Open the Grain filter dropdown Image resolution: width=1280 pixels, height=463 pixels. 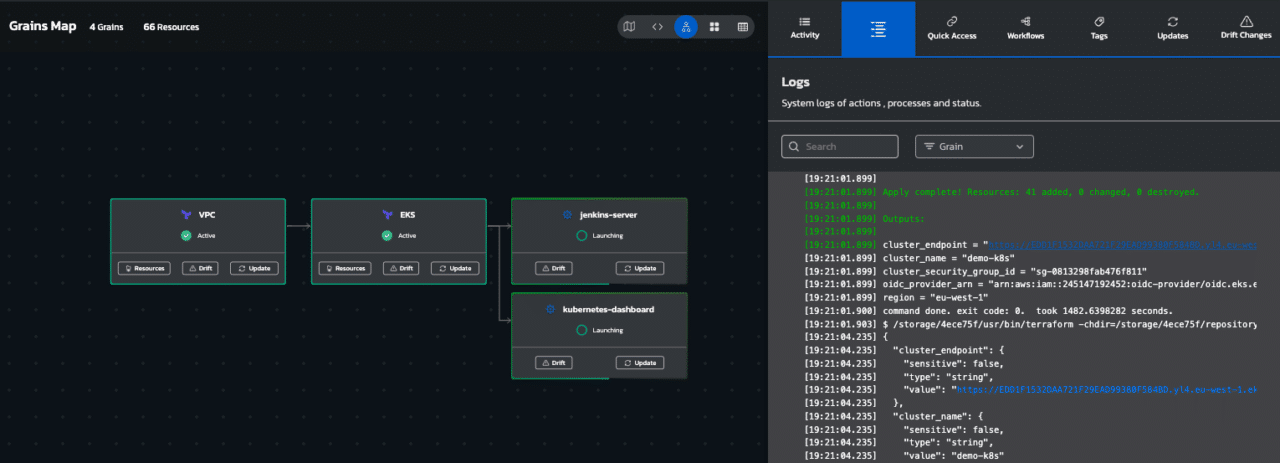point(974,146)
